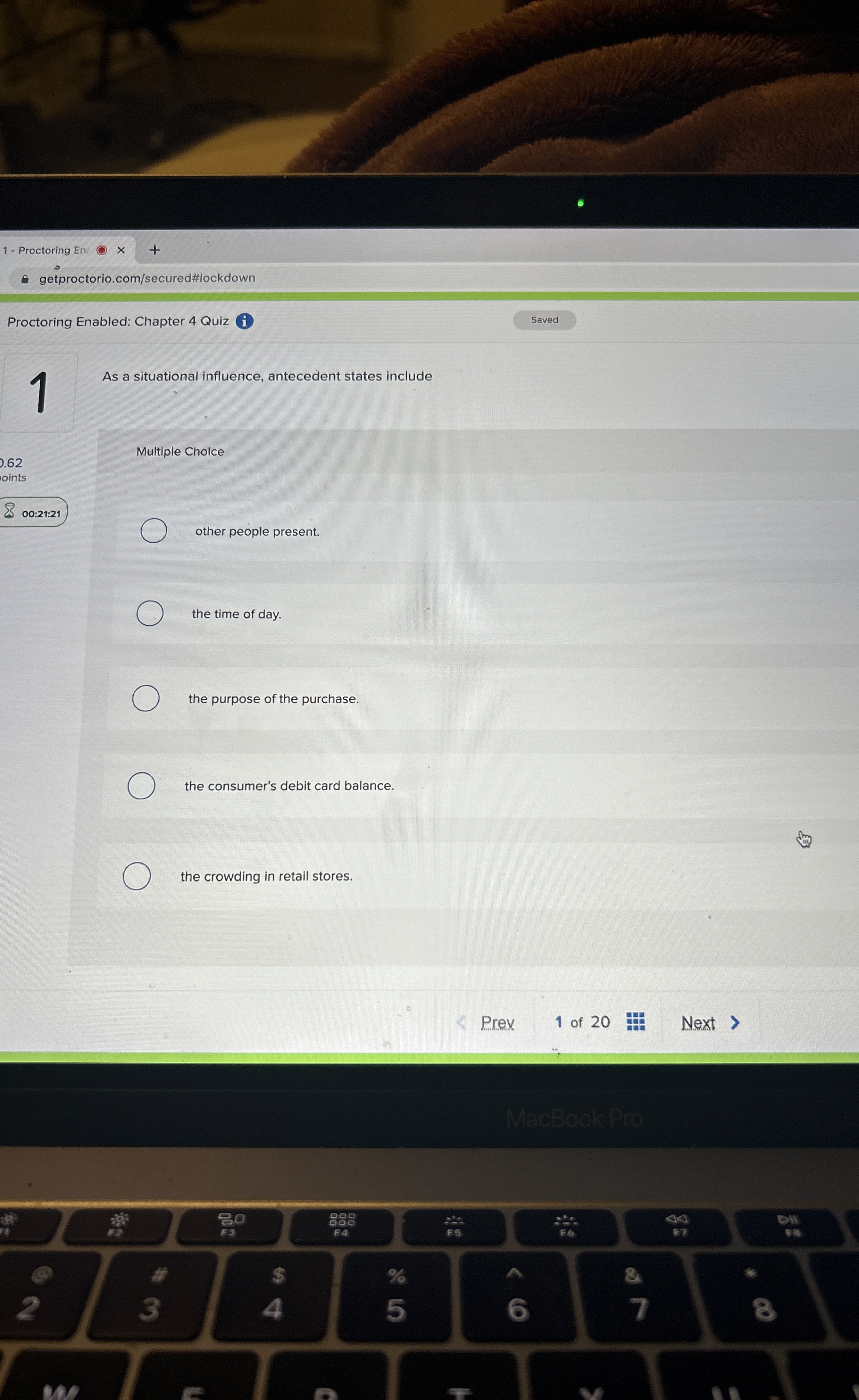Close the Proctoring browser tab
Screen dimensions: 859x1400
pyautogui.click(x=121, y=250)
